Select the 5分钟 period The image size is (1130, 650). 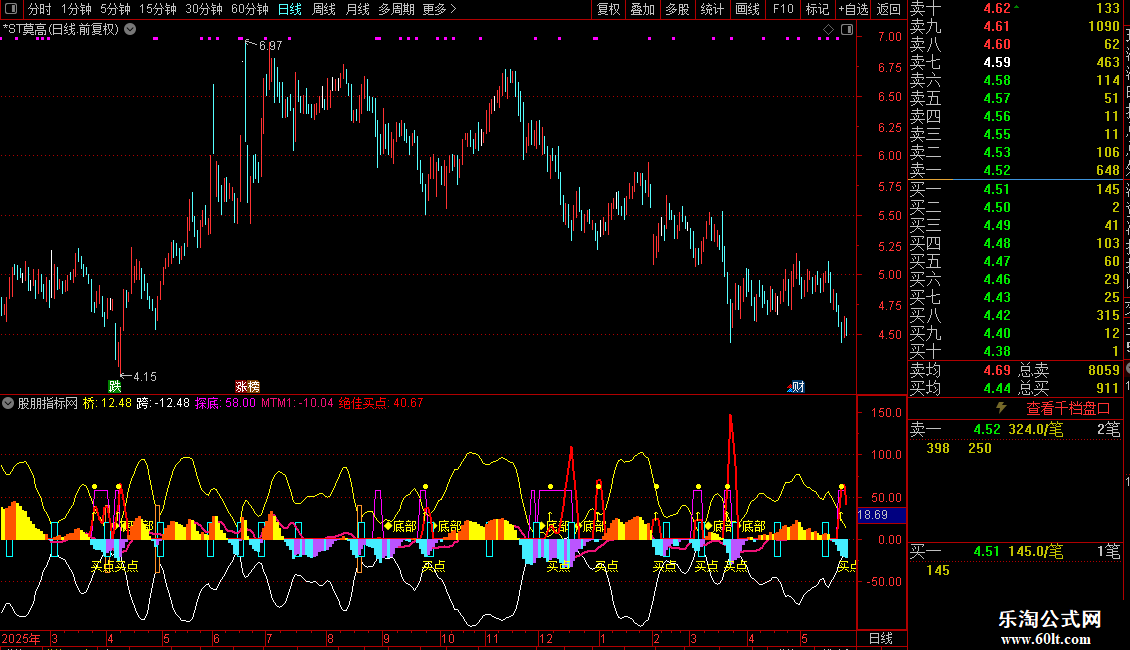[115, 9]
